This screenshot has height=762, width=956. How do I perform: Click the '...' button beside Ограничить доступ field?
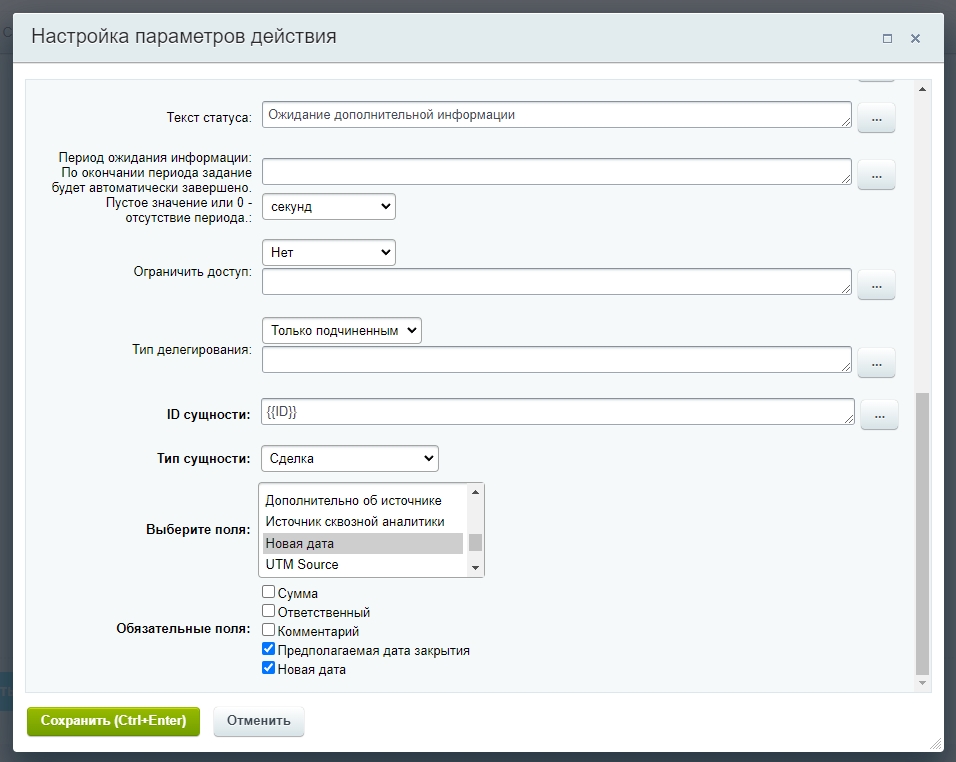tap(876, 285)
